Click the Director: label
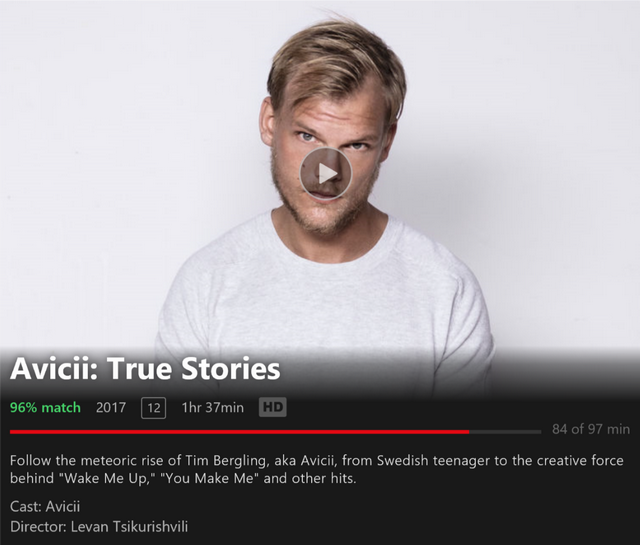 [38, 527]
